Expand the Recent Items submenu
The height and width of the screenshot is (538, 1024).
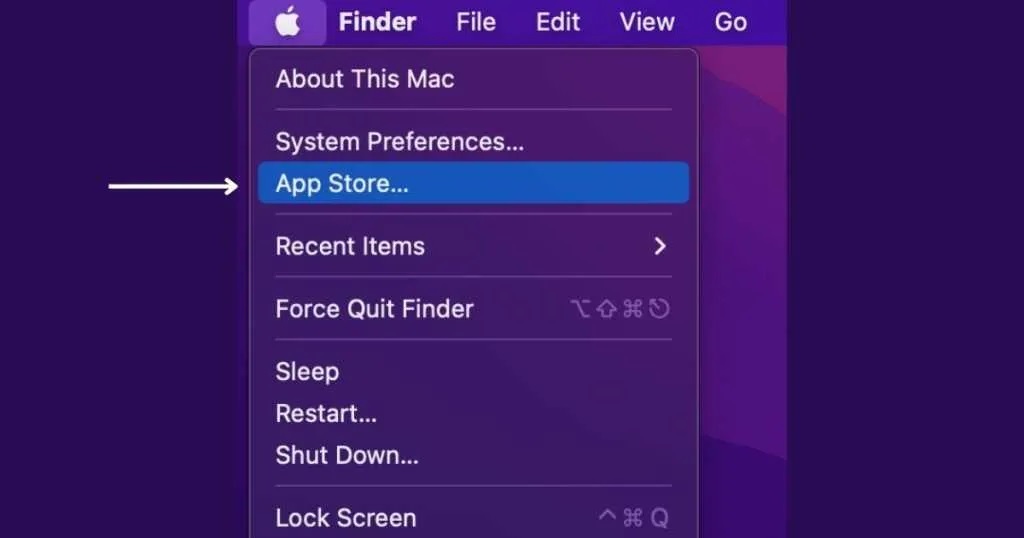(x=473, y=246)
